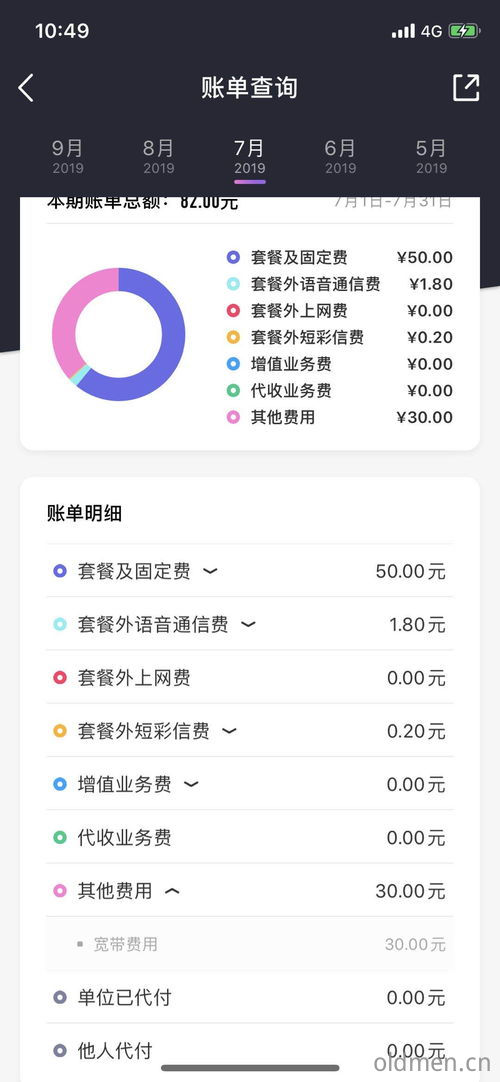The image size is (500, 1082).
Task: Tap the pink 其他费用 legend dot
Action: click(x=233, y=417)
